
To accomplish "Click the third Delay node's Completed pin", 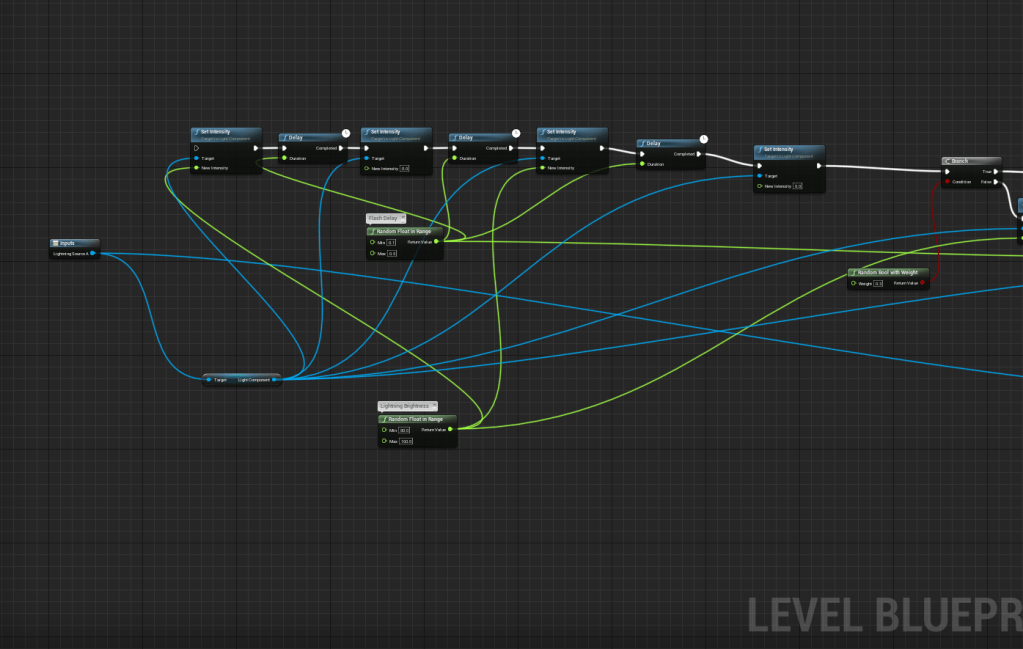I will click(699, 154).
